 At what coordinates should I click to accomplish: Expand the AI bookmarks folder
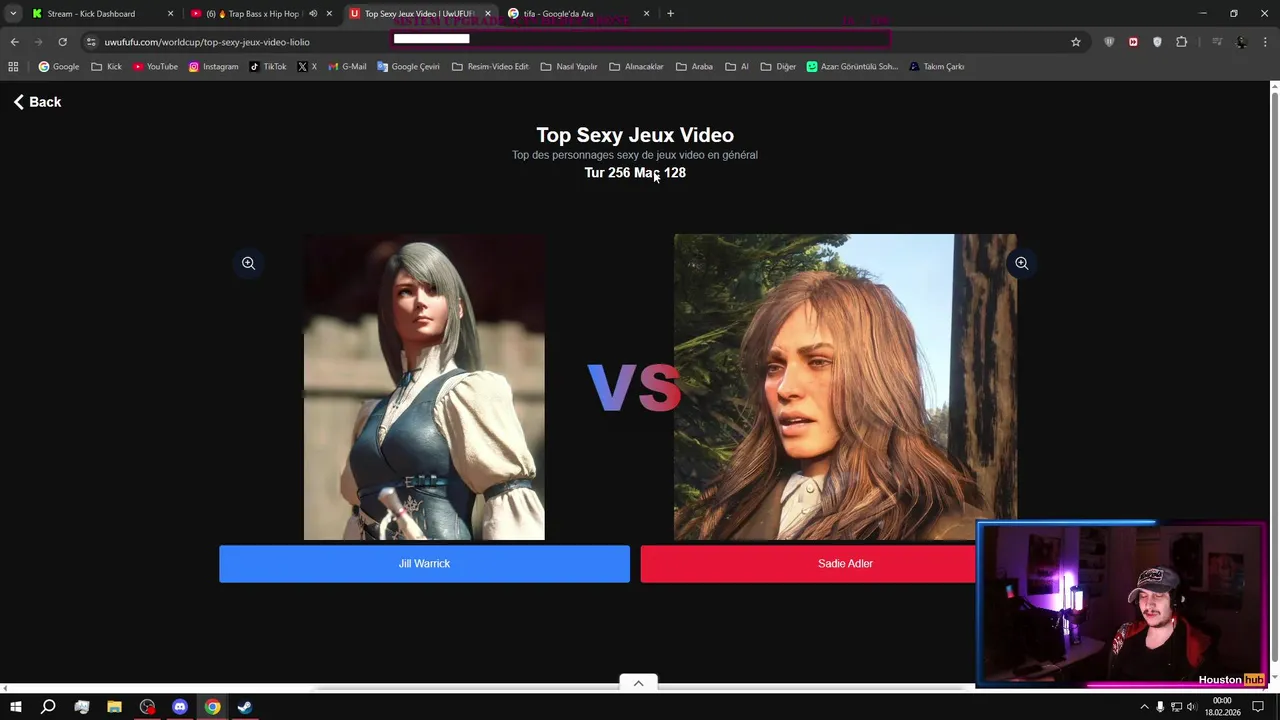[x=736, y=67]
